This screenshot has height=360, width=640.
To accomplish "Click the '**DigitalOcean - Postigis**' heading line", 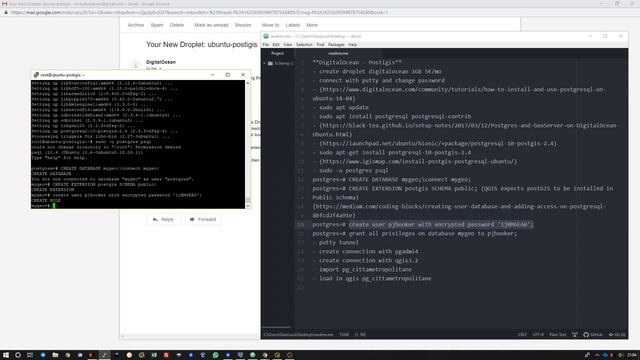I will 357,62.
